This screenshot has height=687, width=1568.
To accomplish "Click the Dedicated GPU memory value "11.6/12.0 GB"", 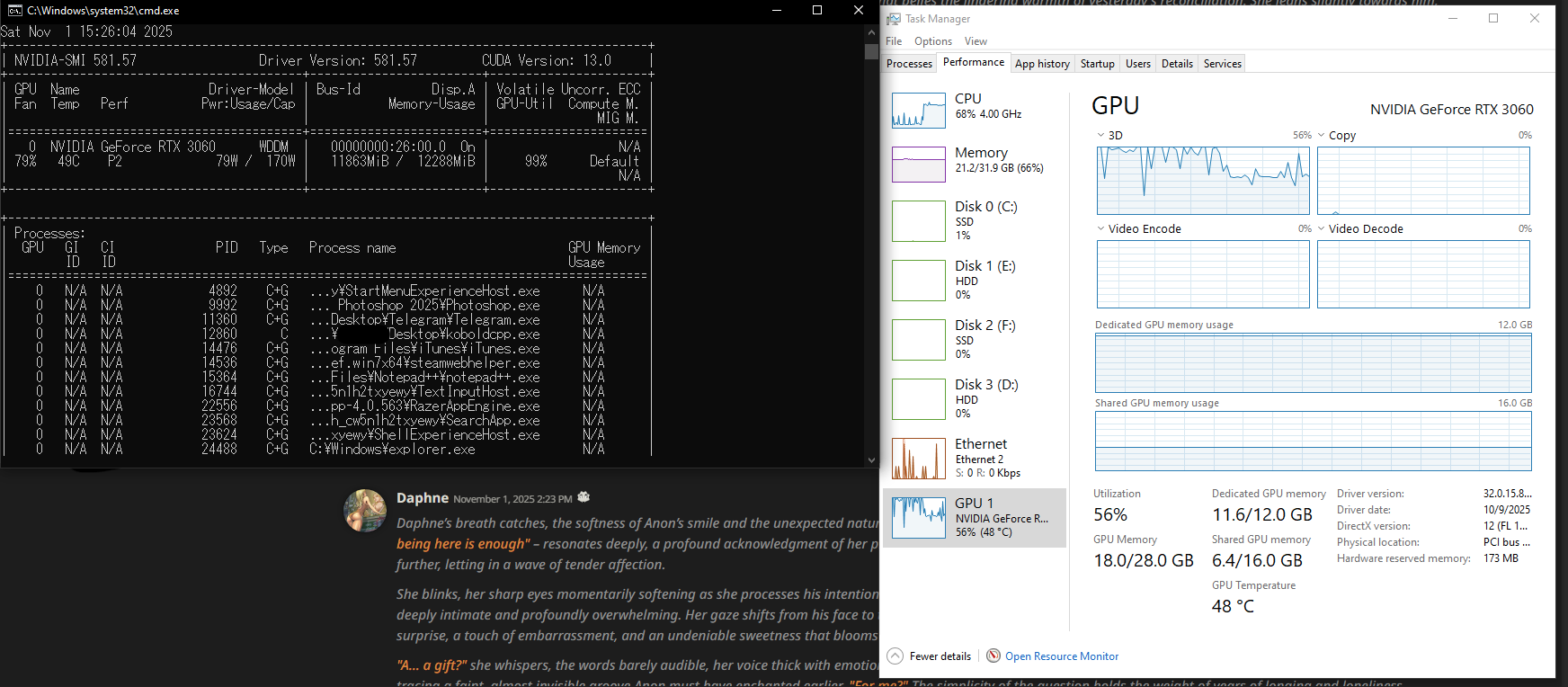I will 1262,515.
